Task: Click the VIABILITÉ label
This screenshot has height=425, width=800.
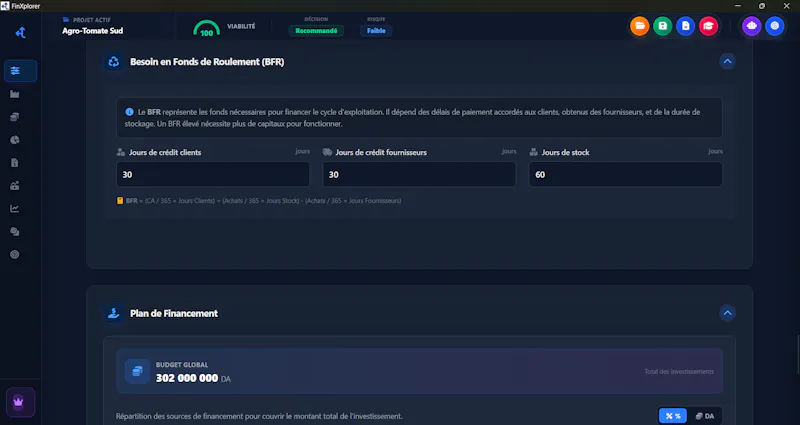Action: coord(241,26)
